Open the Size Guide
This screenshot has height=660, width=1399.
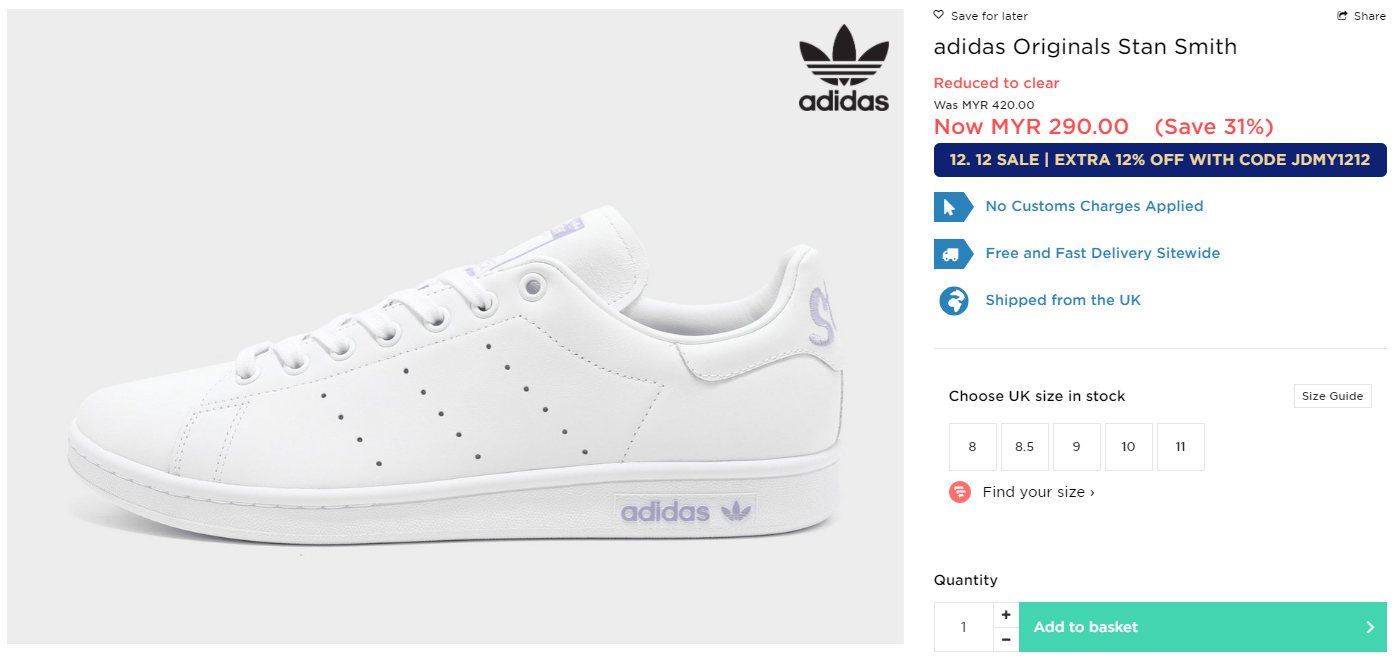coord(1332,396)
